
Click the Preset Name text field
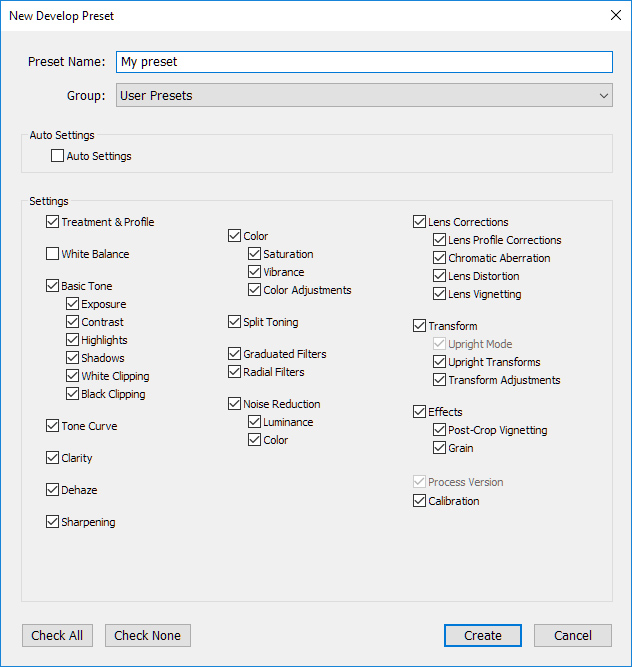point(364,62)
